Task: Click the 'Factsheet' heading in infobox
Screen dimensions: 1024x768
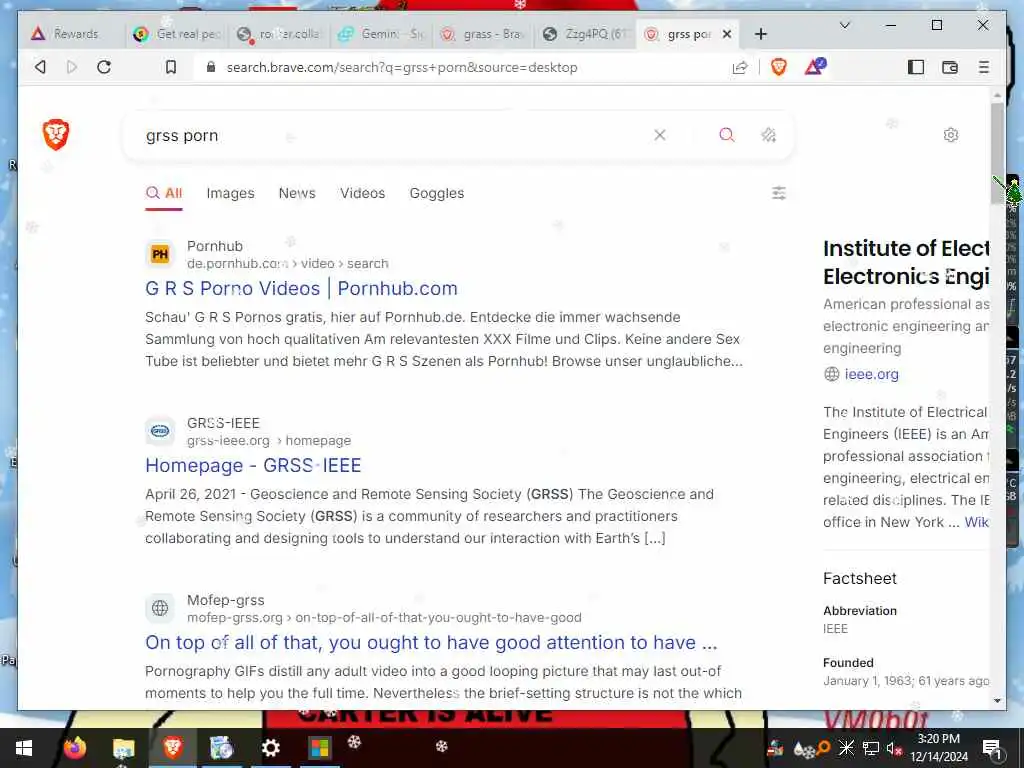Action: (x=859, y=578)
